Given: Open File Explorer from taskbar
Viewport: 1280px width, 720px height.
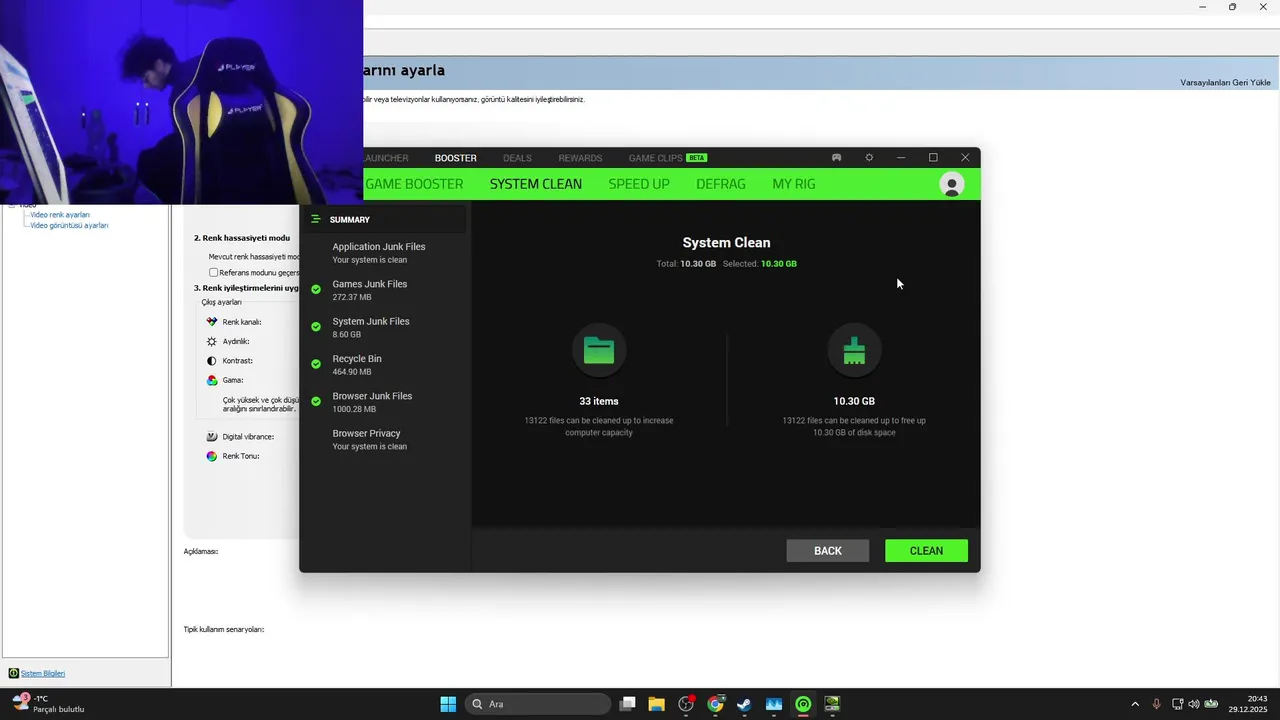Looking at the screenshot, I should pyautogui.click(x=656, y=704).
